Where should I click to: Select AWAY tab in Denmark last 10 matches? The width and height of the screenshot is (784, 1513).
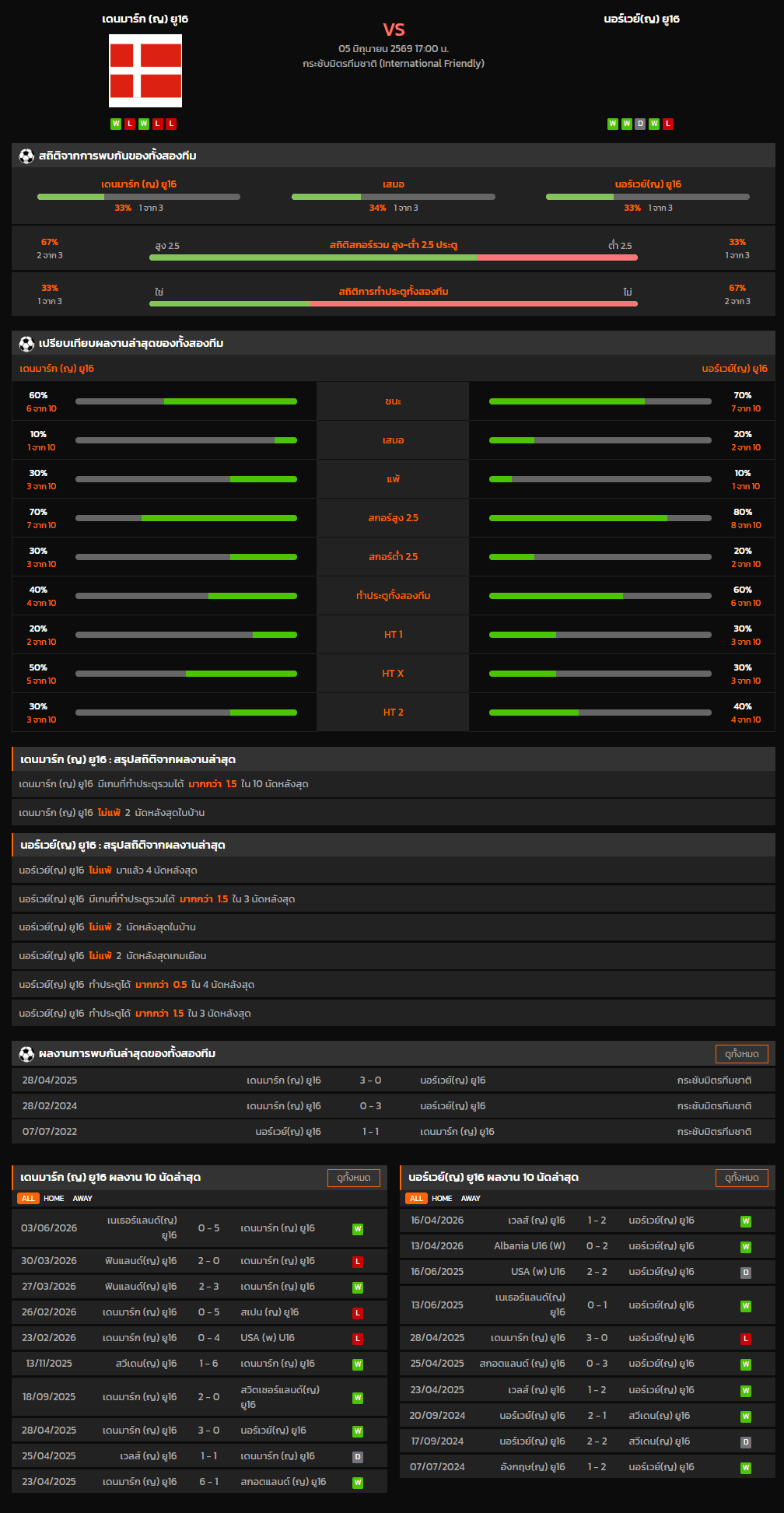click(x=82, y=1199)
